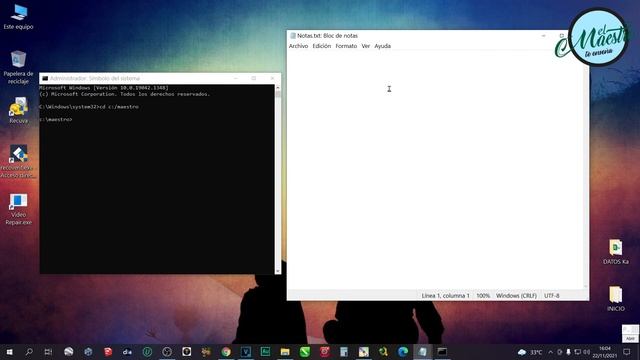Open the Archivo menu in Bloc de notas

point(298,46)
